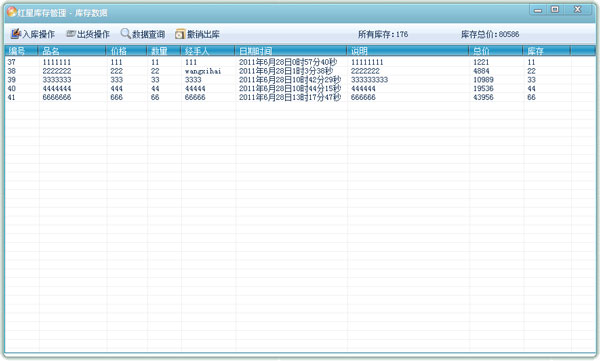
Task: Select the row with handler wangxihai
Action: pyautogui.click(x=300, y=71)
